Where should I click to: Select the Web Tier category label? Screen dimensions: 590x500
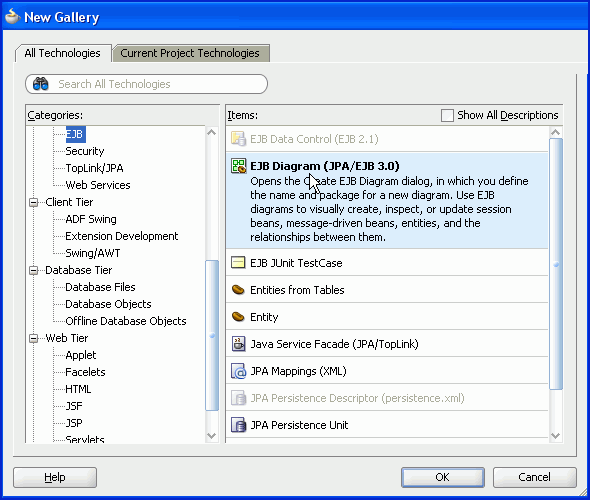[67, 338]
